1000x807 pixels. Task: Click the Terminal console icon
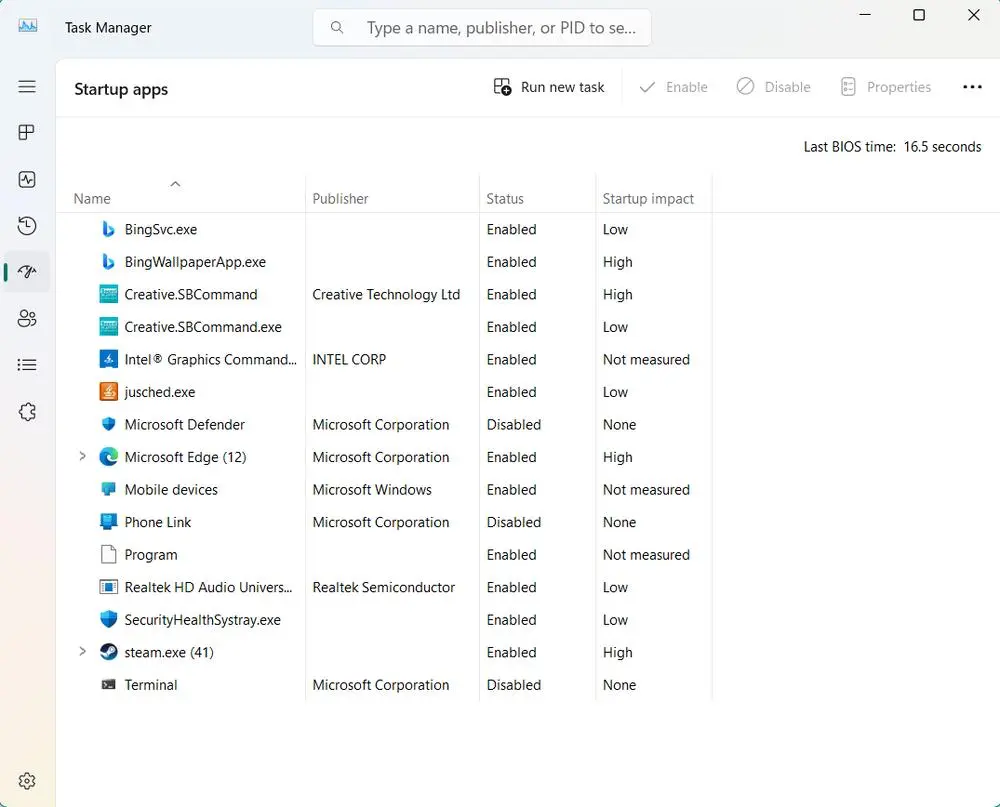coord(108,685)
